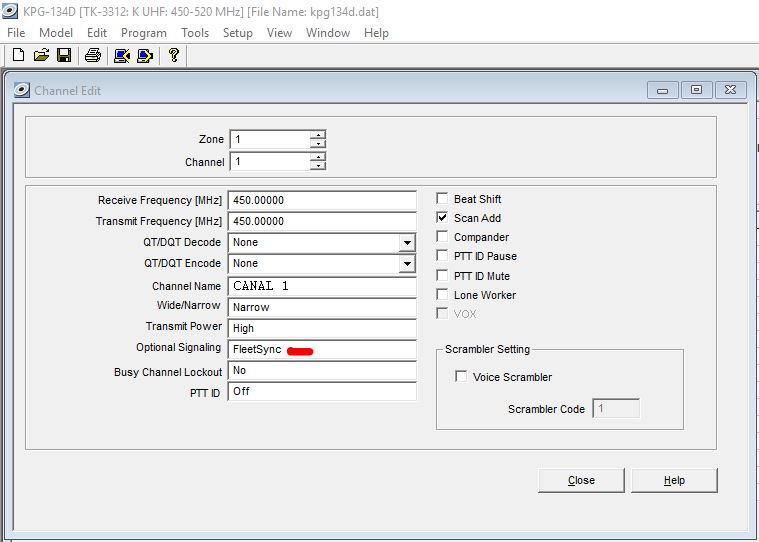Image resolution: width=759 pixels, height=542 pixels.
Task: Click the yellow question mark Help icon
Action: (173, 55)
